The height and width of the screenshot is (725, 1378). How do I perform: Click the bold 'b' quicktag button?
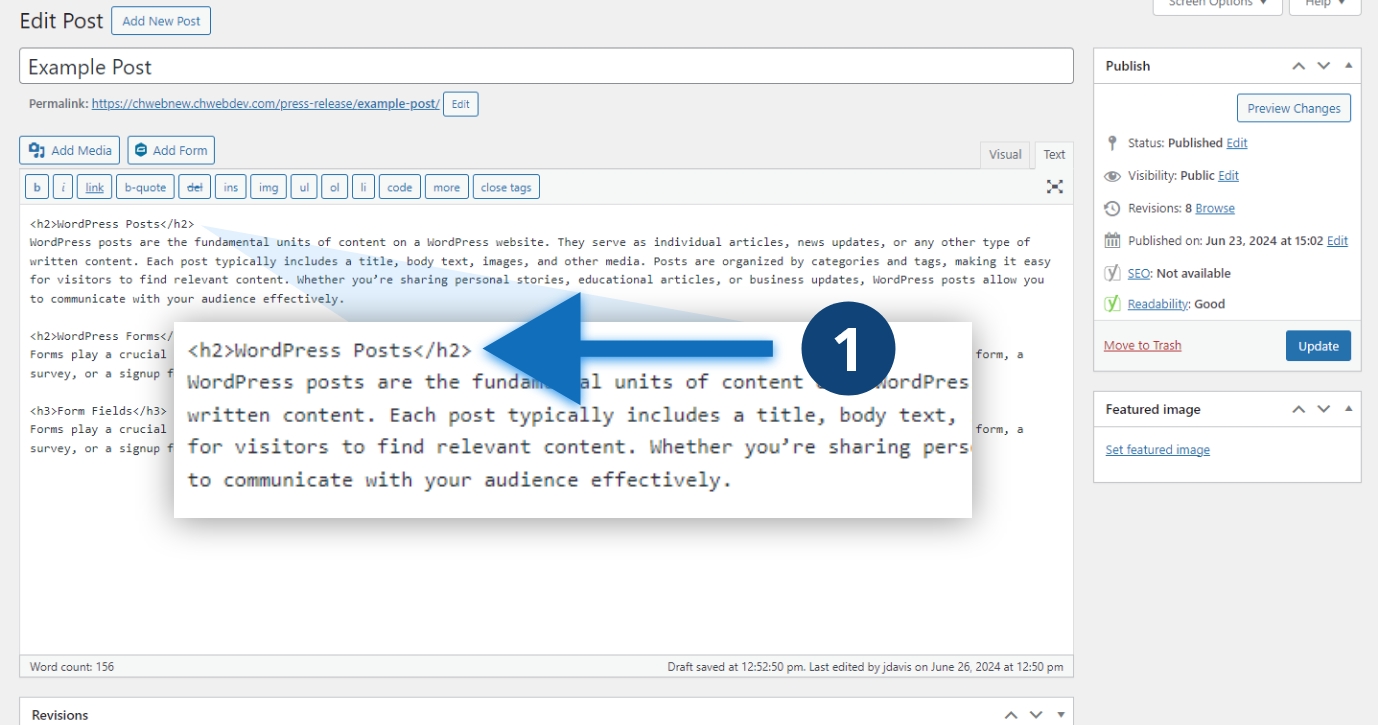pos(37,187)
